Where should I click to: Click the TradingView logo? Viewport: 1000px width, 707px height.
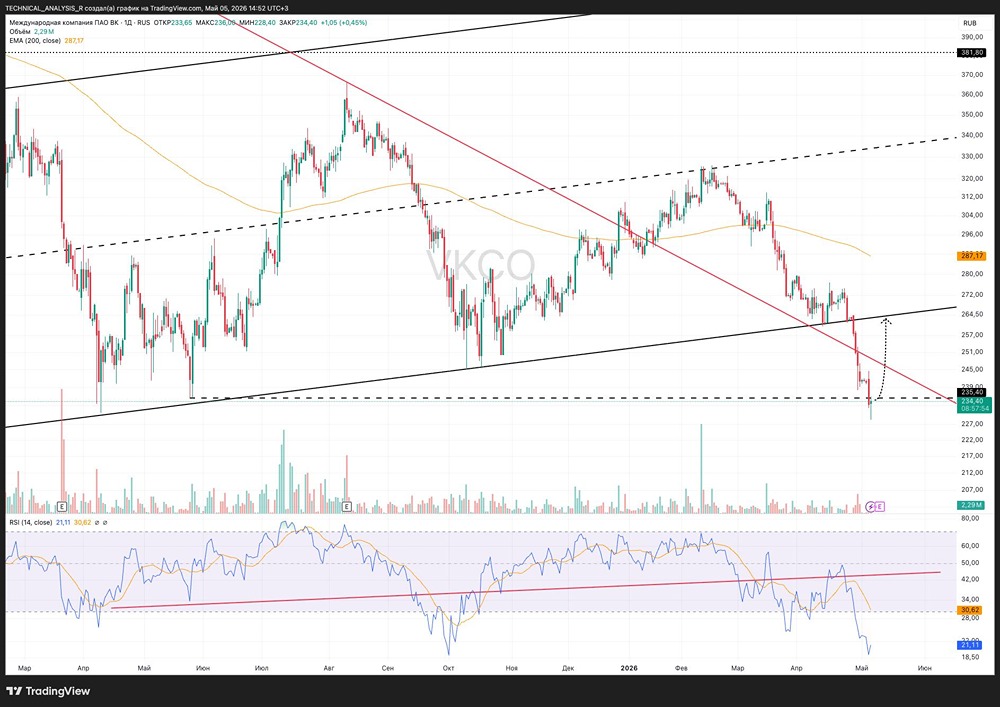click(x=48, y=691)
